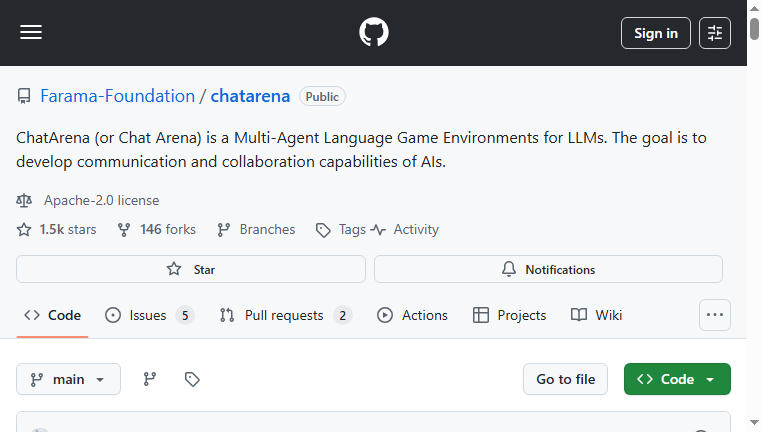Click the pulse icon beside Activity

click(x=378, y=229)
